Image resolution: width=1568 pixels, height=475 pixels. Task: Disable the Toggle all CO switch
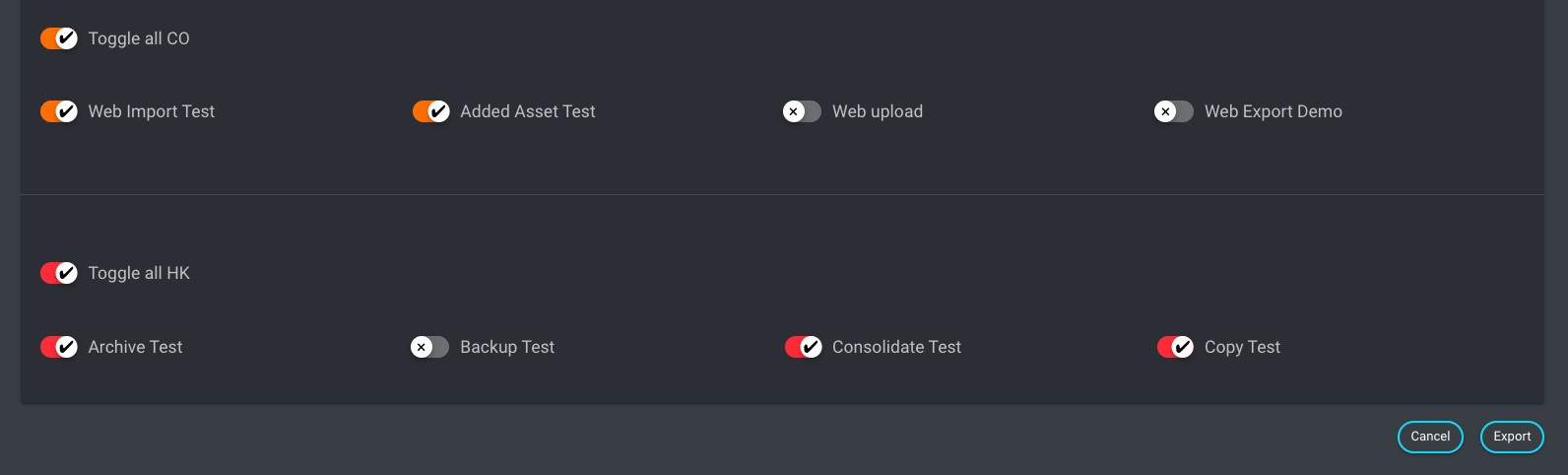click(x=59, y=38)
